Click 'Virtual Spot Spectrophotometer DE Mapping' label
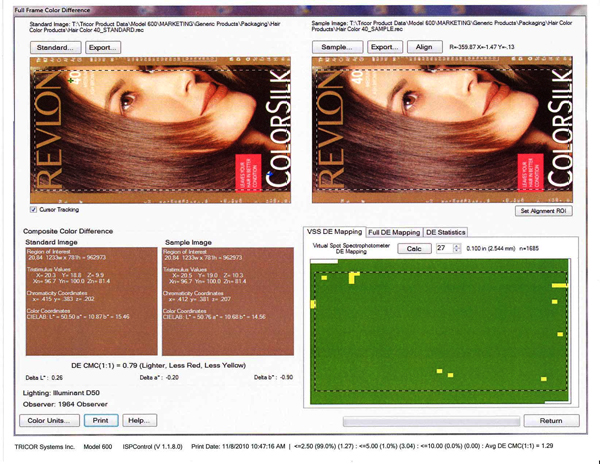The height and width of the screenshot is (464, 600). tap(351, 249)
